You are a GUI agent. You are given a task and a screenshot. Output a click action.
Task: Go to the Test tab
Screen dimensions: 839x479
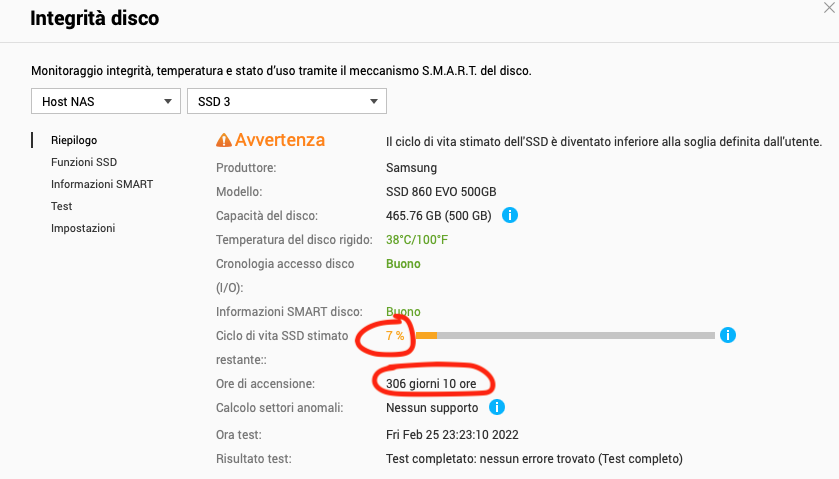(62, 206)
